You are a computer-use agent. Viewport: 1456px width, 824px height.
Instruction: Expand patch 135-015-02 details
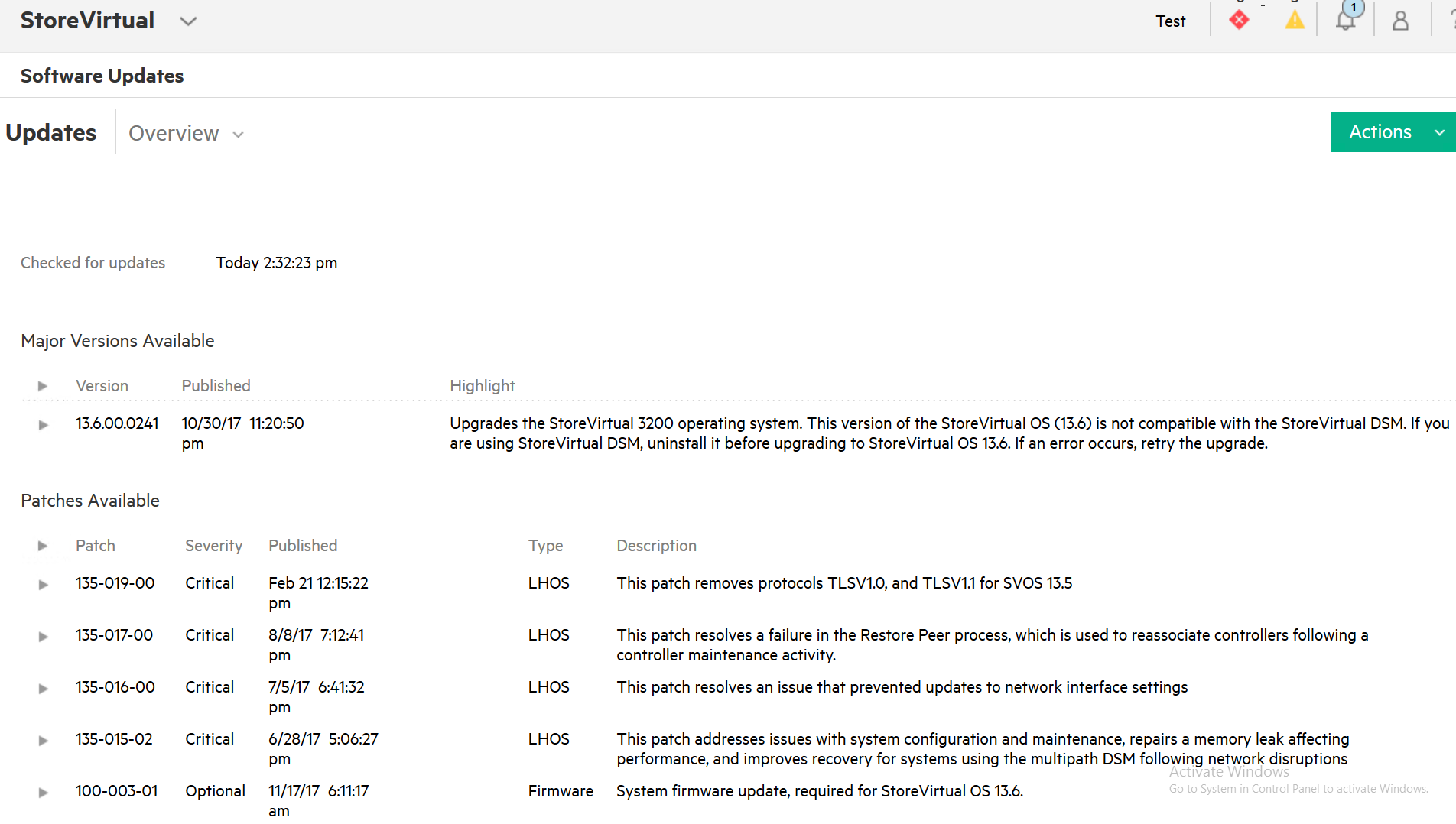43,740
